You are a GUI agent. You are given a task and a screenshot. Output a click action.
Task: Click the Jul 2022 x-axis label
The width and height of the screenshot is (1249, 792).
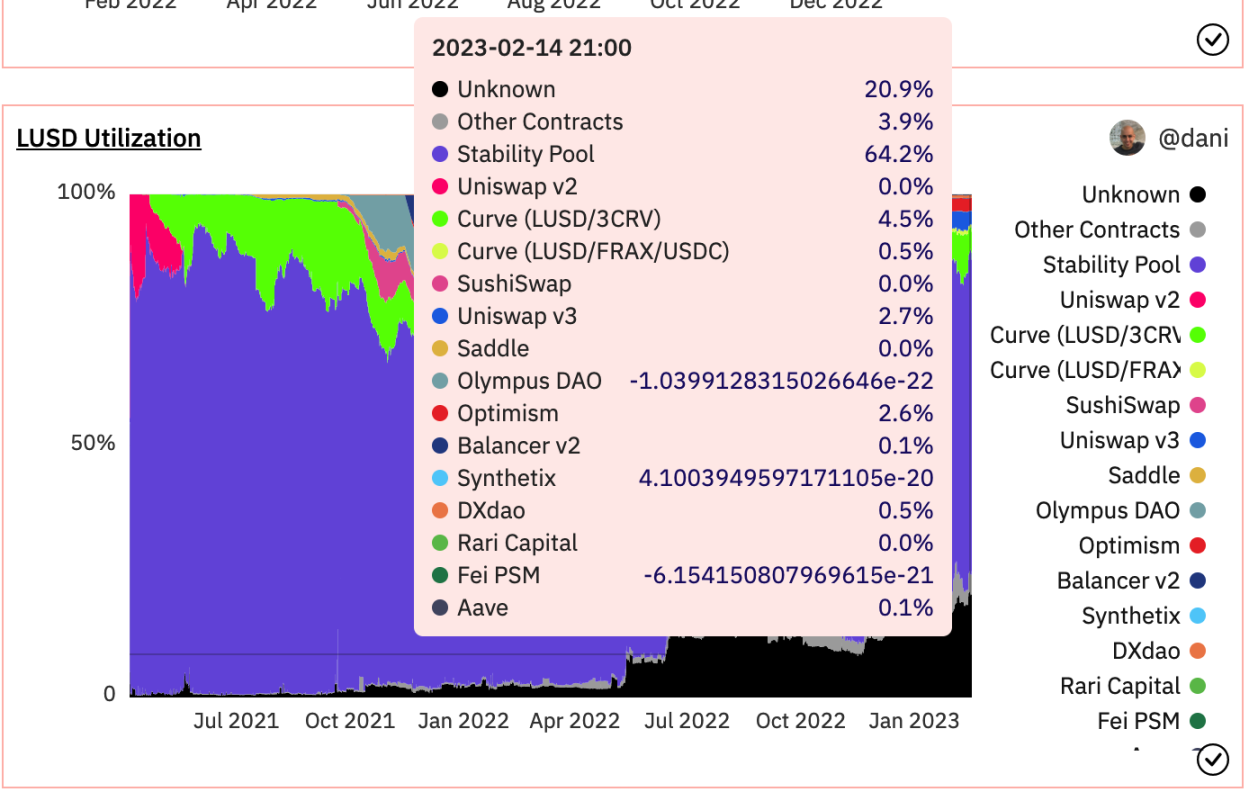click(x=686, y=721)
